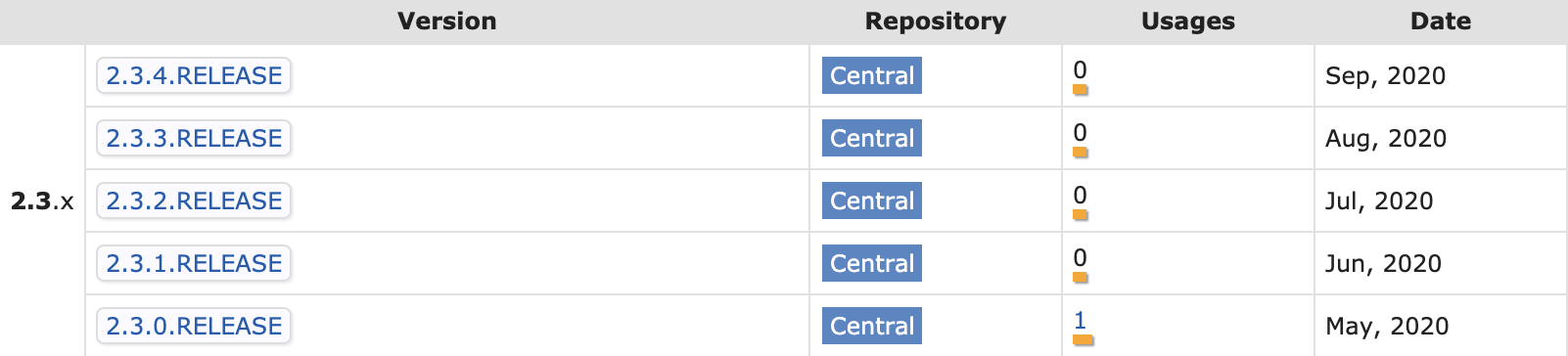Click orange usage bar for 2.3.2.RELEASE
The width and height of the screenshot is (1568, 356).
[1081, 215]
